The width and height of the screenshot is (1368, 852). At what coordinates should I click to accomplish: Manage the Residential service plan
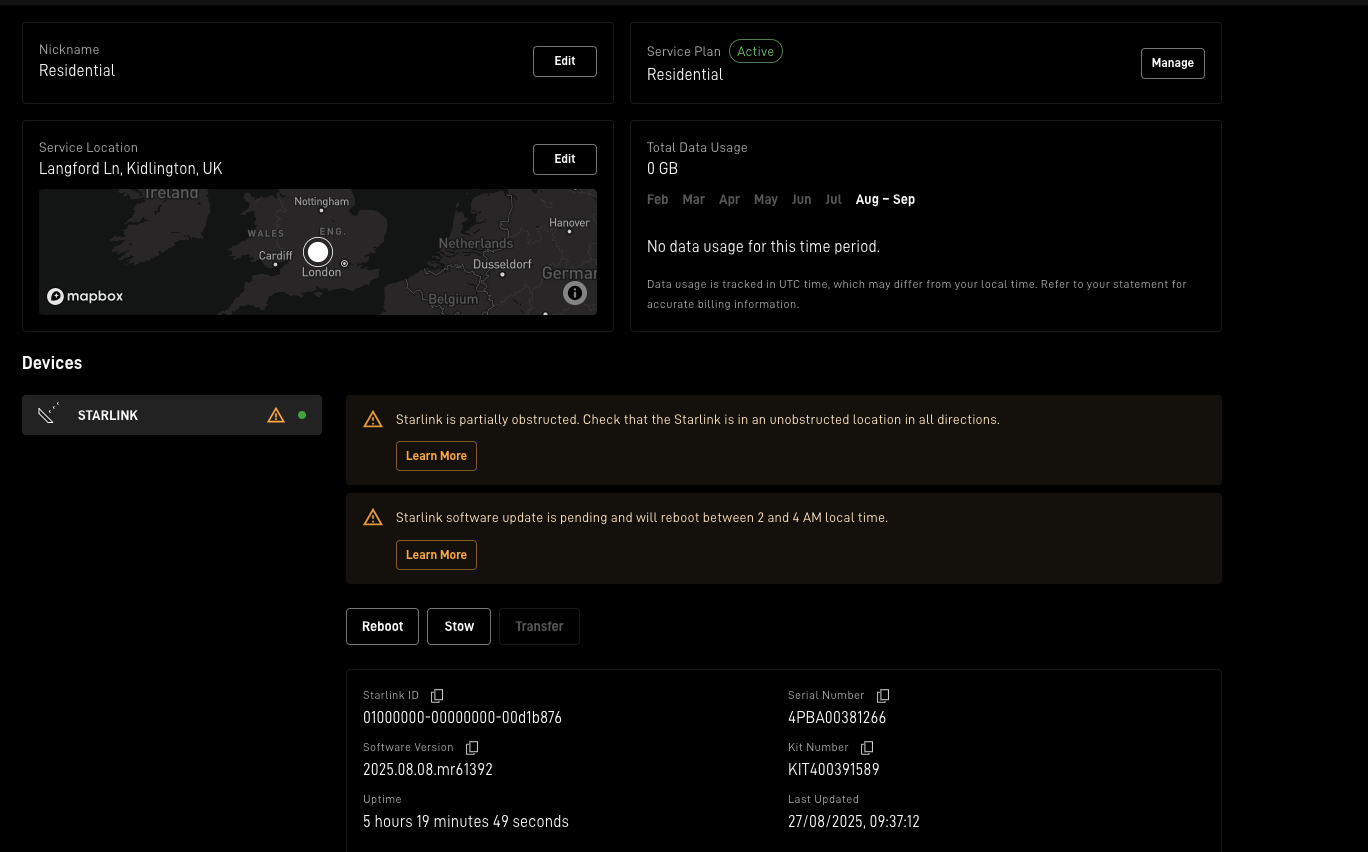click(x=1172, y=63)
